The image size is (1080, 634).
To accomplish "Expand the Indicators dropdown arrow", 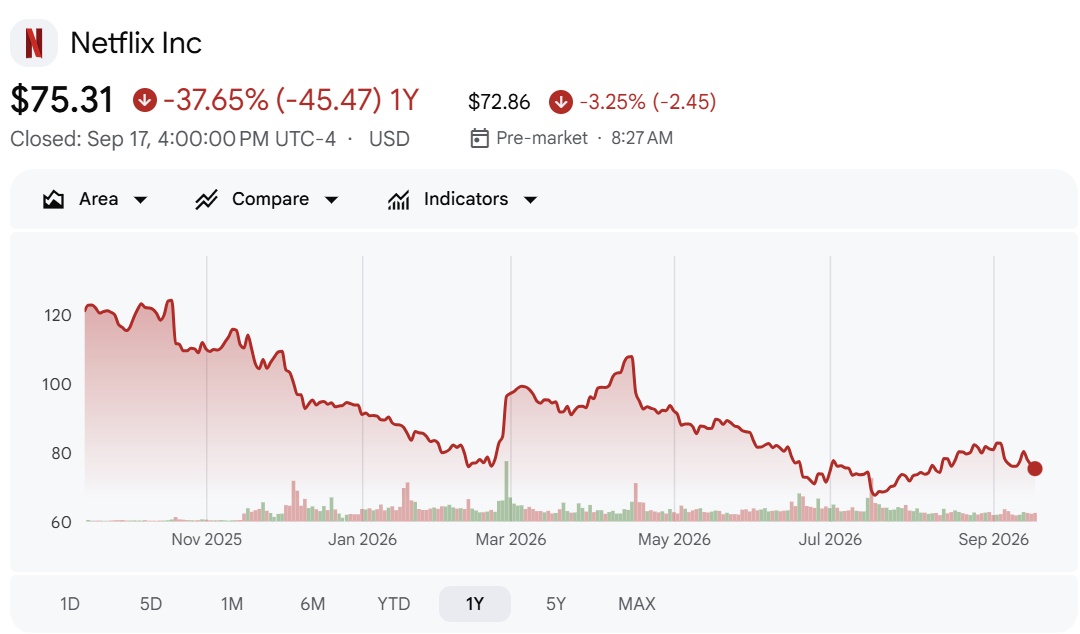I will (530, 200).
